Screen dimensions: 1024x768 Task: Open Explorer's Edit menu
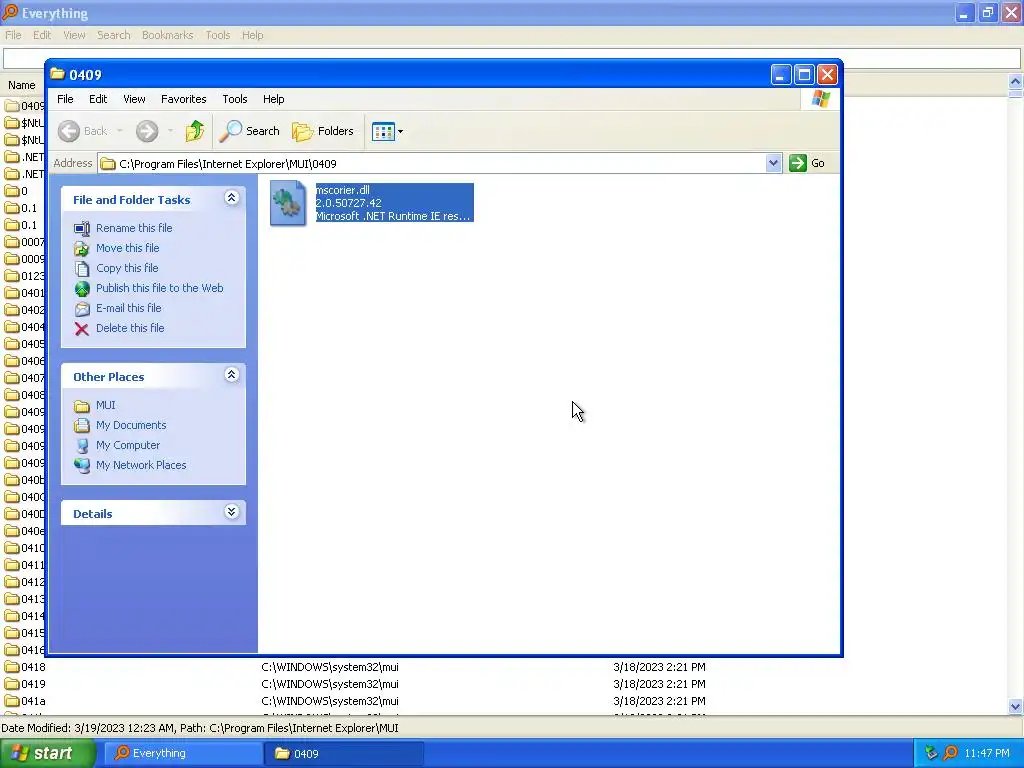point(98,99)
